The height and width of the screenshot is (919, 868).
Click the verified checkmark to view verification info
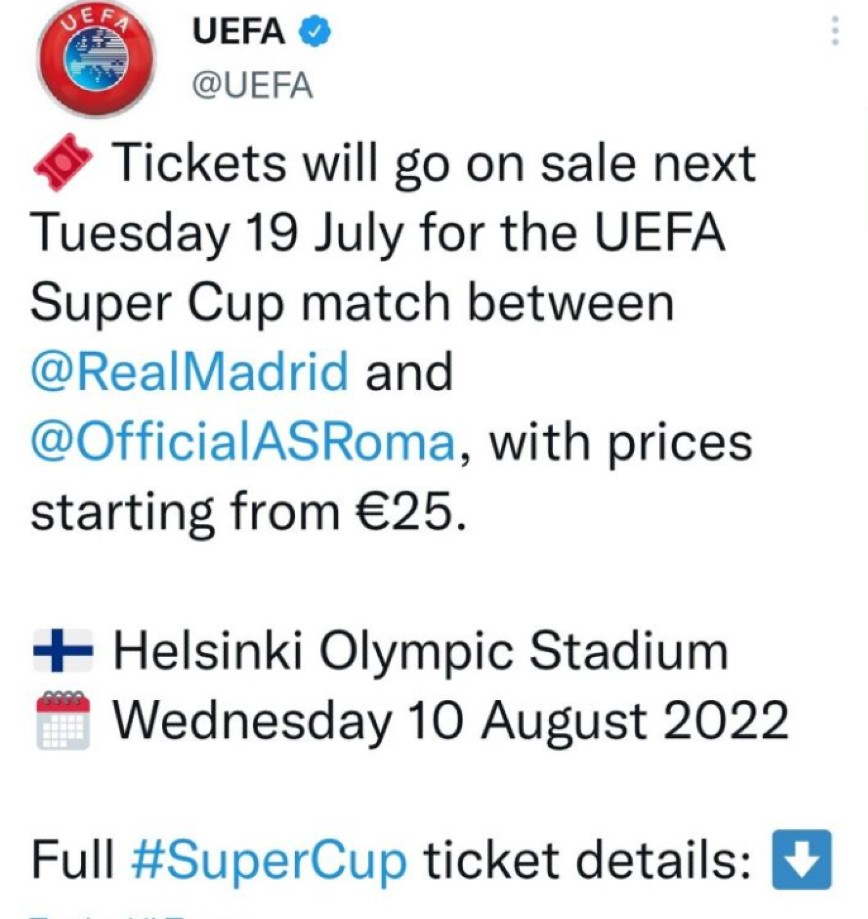pos(316,29)
